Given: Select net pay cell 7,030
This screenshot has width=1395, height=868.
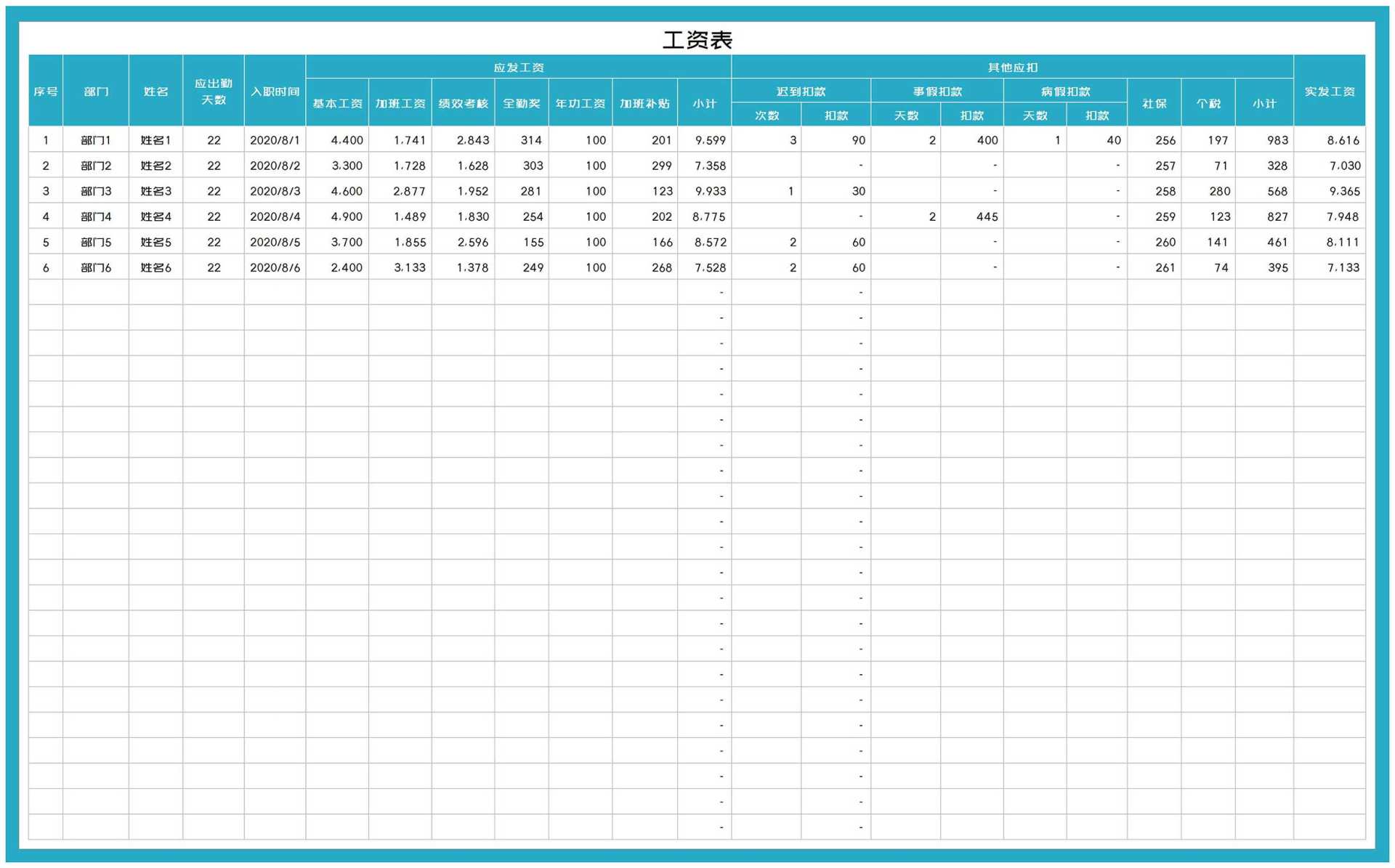Looking at the screenshot, I should (x=1330, y=165).
